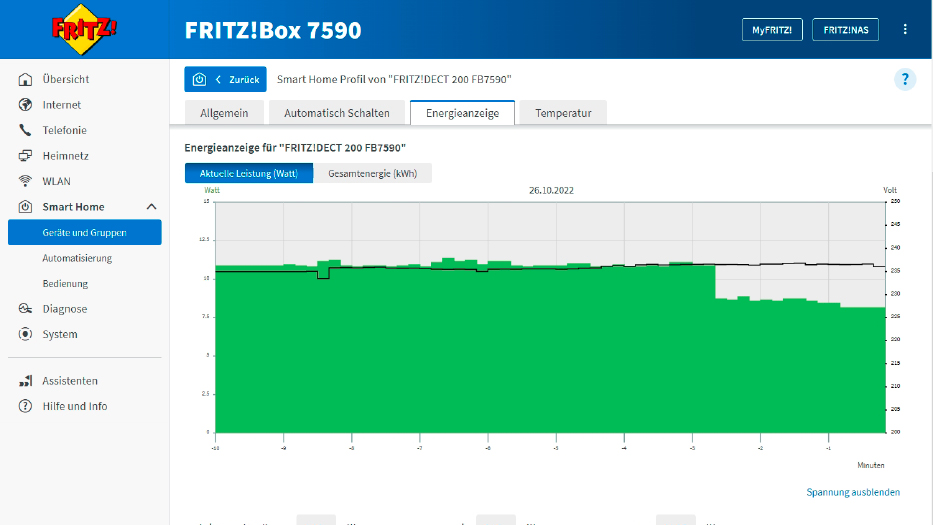The height and width of the screenshot is (525, 933).
Task: Show Gesamtenergie (kWh) chart
Action: pyautogui.click(x=372, y=173)
